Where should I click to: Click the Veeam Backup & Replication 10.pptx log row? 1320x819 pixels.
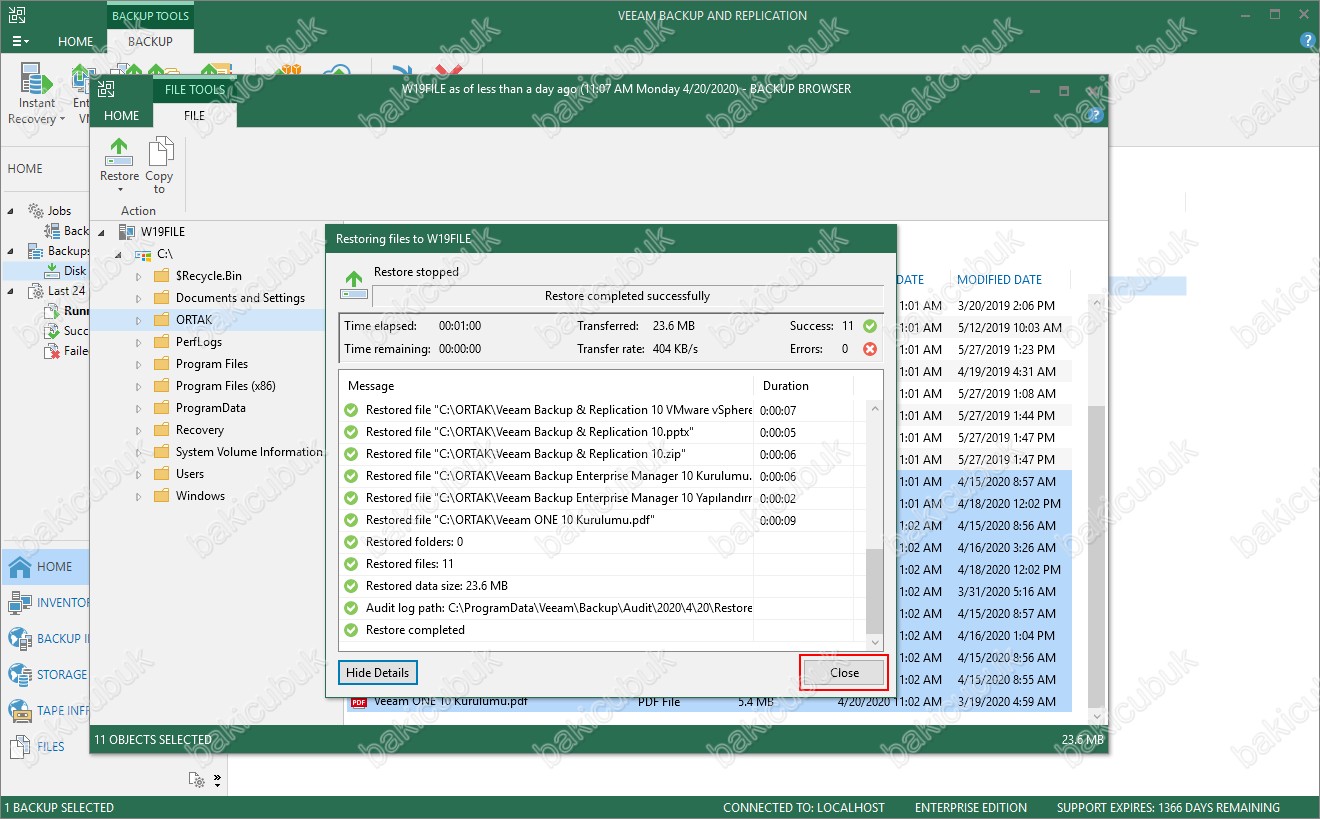[603, 432]
